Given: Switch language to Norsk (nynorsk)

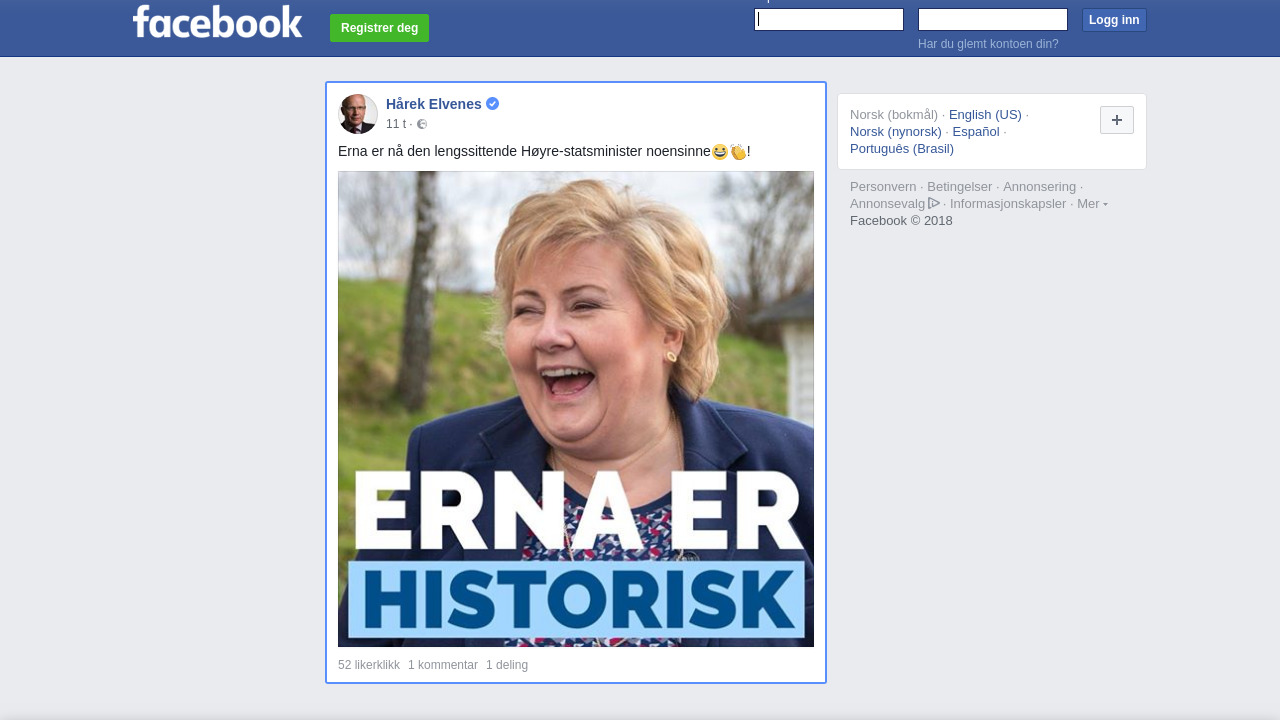Looking at the screenshot, I should pyautogui.click(x=895, y=132).
